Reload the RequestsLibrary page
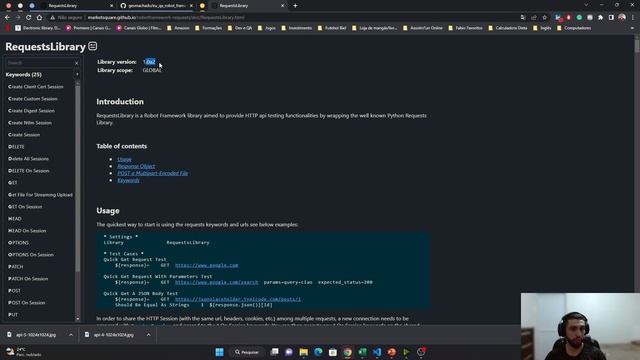640x360 pixels. [x=29, y=18]
